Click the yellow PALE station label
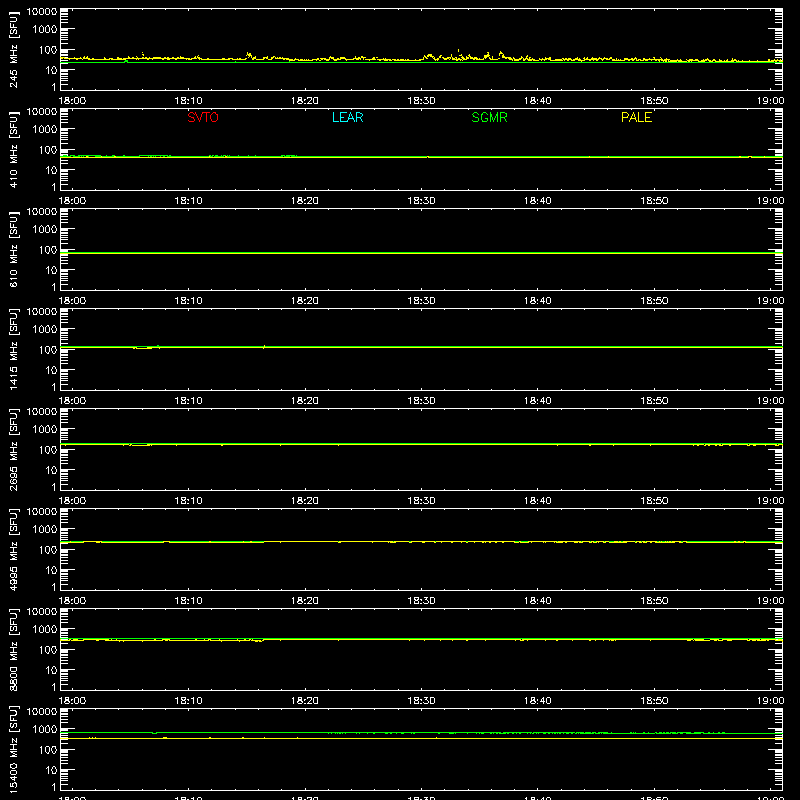This screenshot has height=800, width=800. point(636,117)
